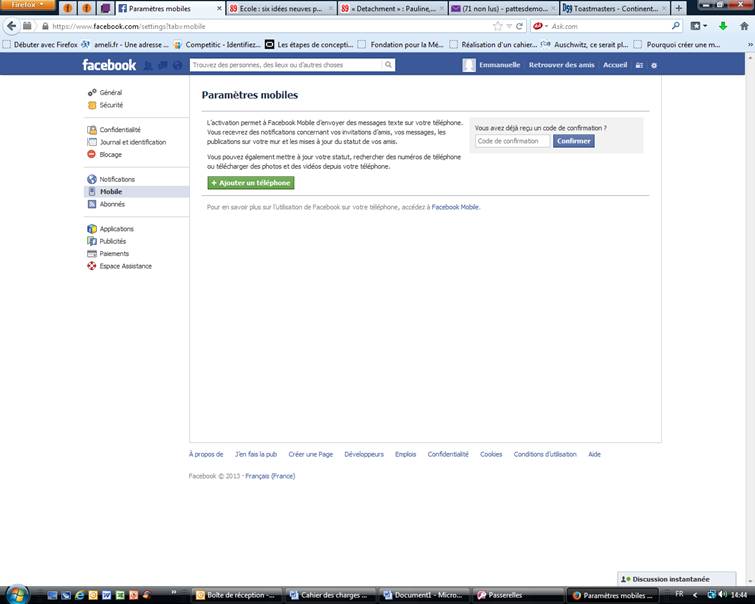
Task: Switch to Cahier des charges taskbar window
Action: [331, 595]
